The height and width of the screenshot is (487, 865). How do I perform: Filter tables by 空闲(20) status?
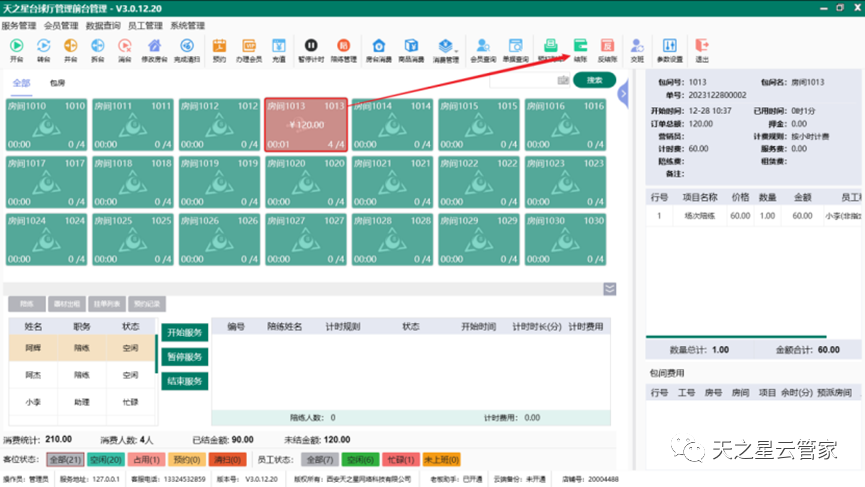105,459
